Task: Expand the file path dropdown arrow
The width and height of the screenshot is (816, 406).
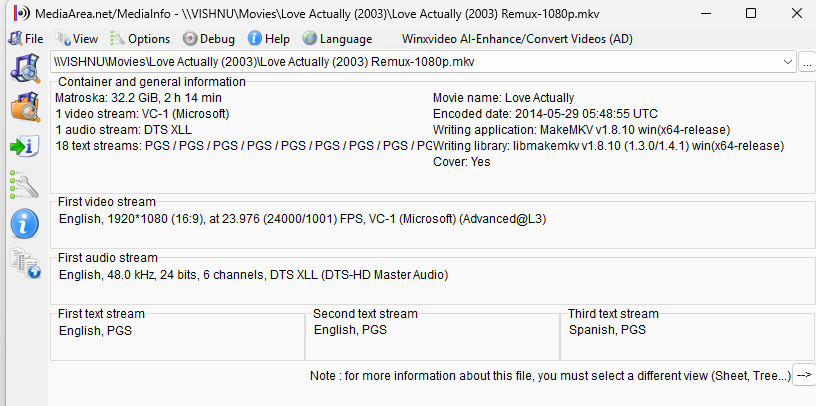Action: [x=789, y=62]
